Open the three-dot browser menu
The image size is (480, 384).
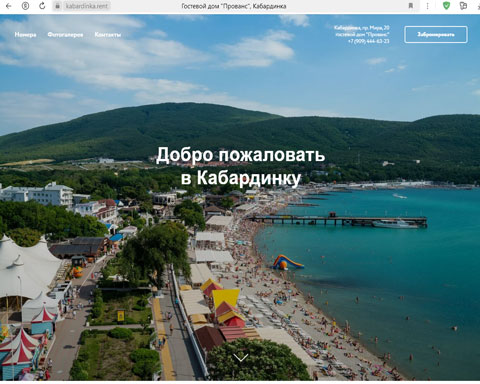point(427,6)
